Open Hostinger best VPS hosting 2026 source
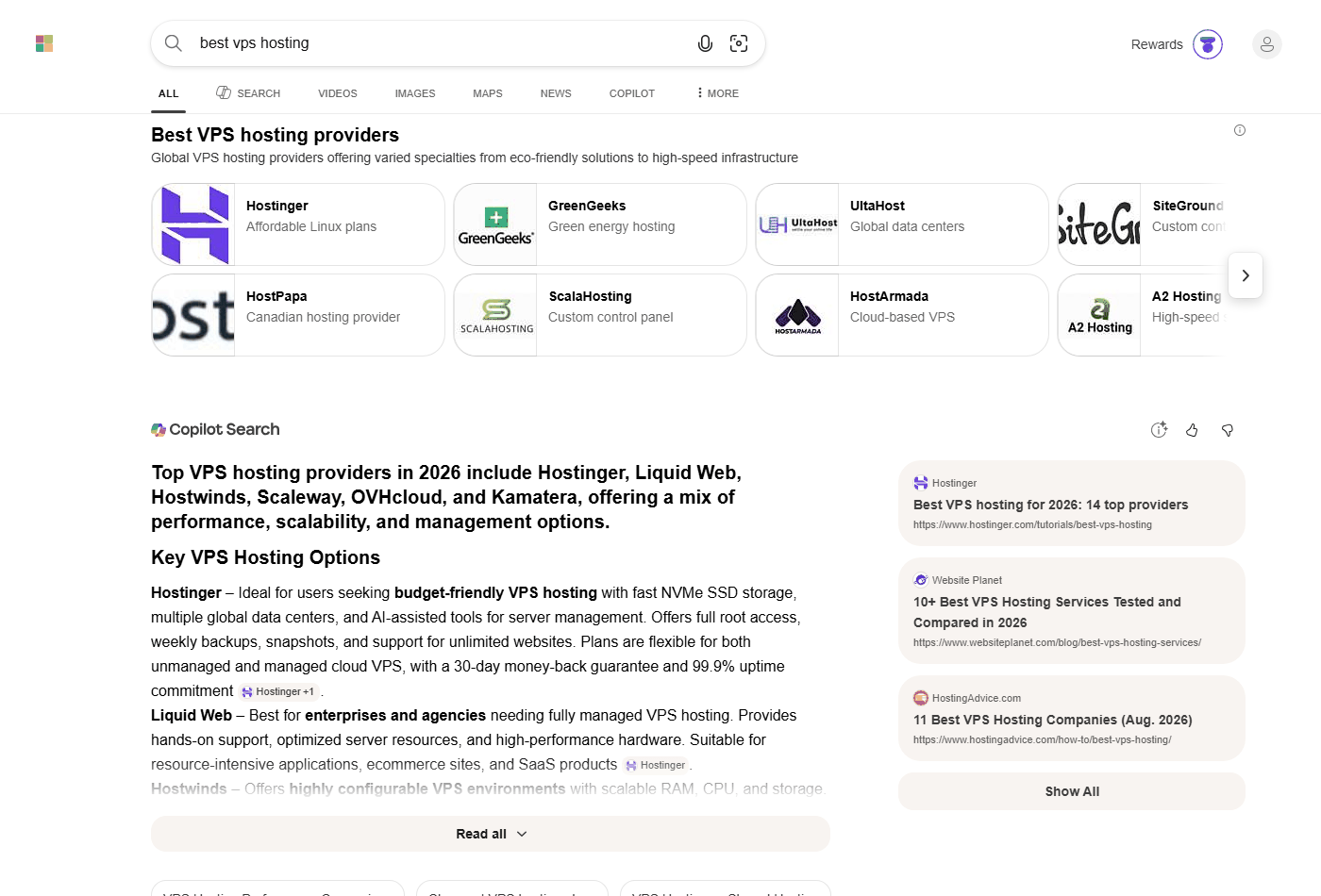The width and height of the screenshot is (1321, 896). (x=1072, y=503)
